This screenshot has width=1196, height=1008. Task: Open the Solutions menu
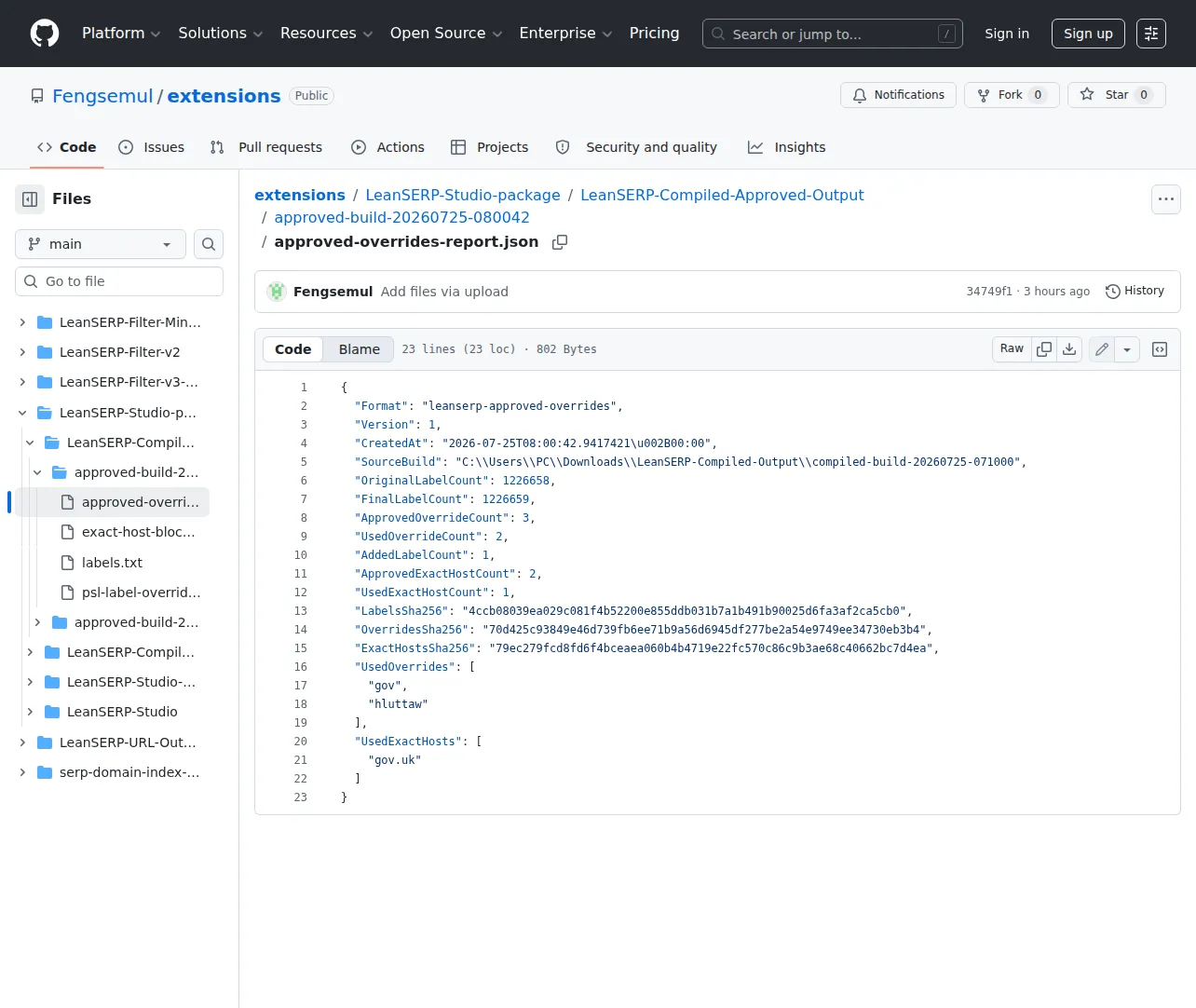(x=221, y=34)
